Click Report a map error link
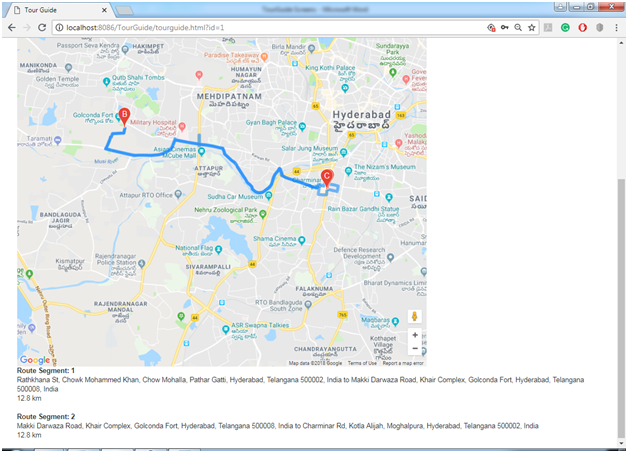Viewport: 628px width, 451px height. coord(403,363)
